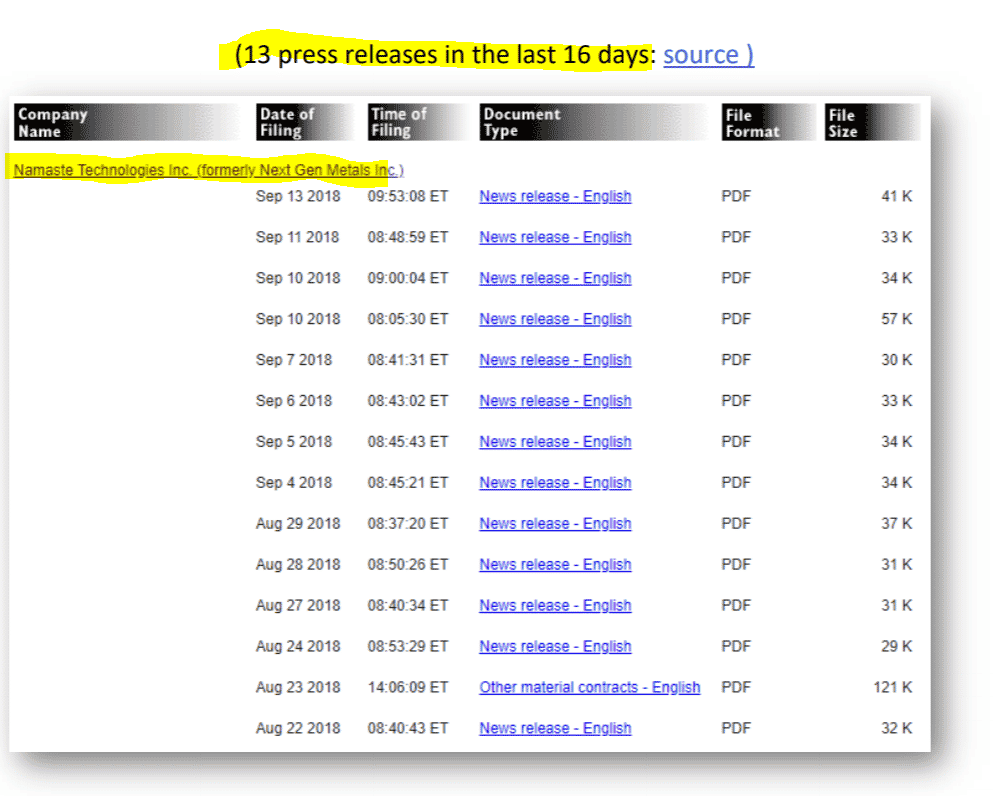Open the "Other material contracts - English" link
Image resolution: width=997 pixels, height=796 pixels.
click(589, 687)
